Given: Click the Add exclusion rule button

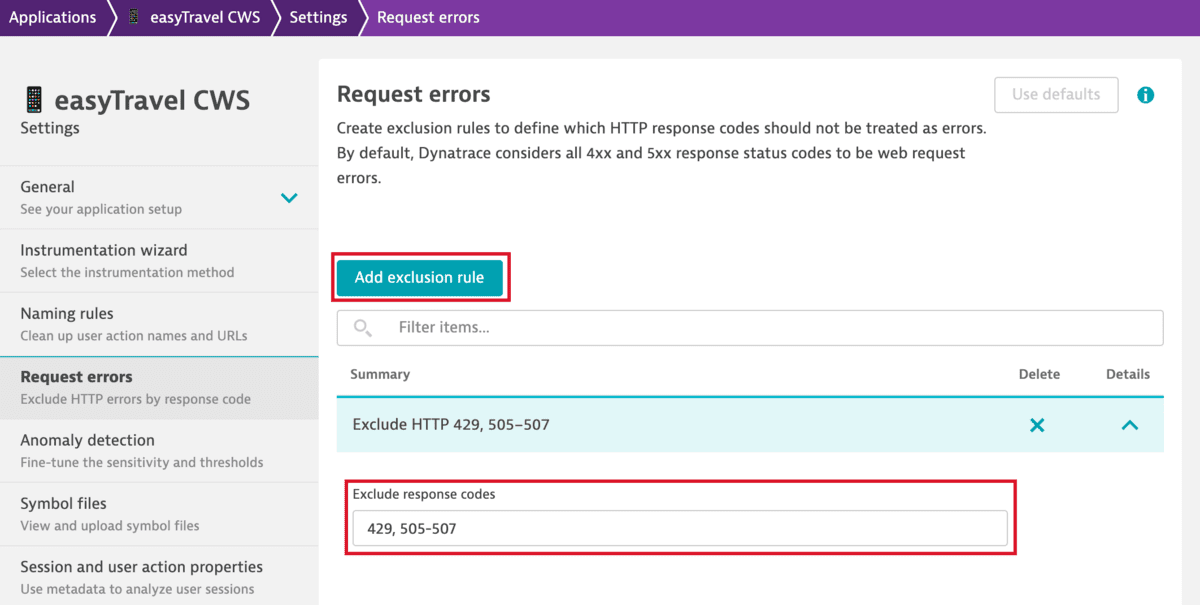Looking at the screenshot, I should pos(420,277).
